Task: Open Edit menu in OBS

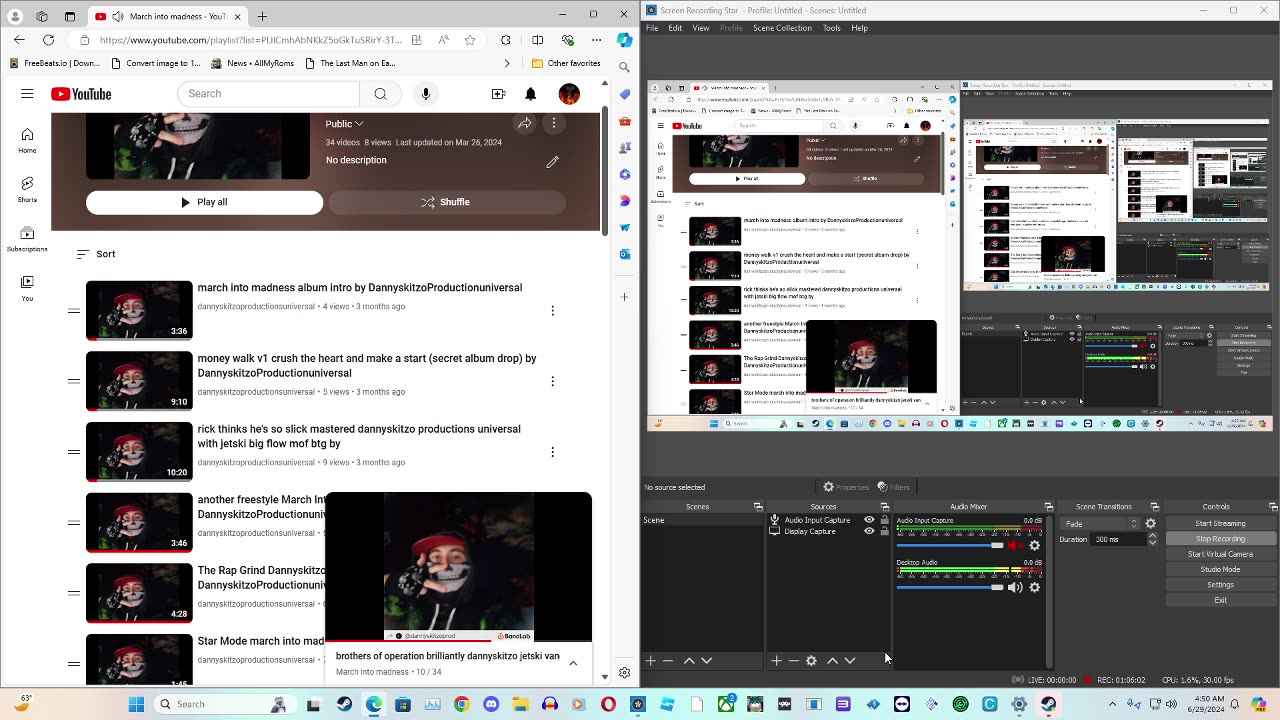Action: [x=675, y=28]
